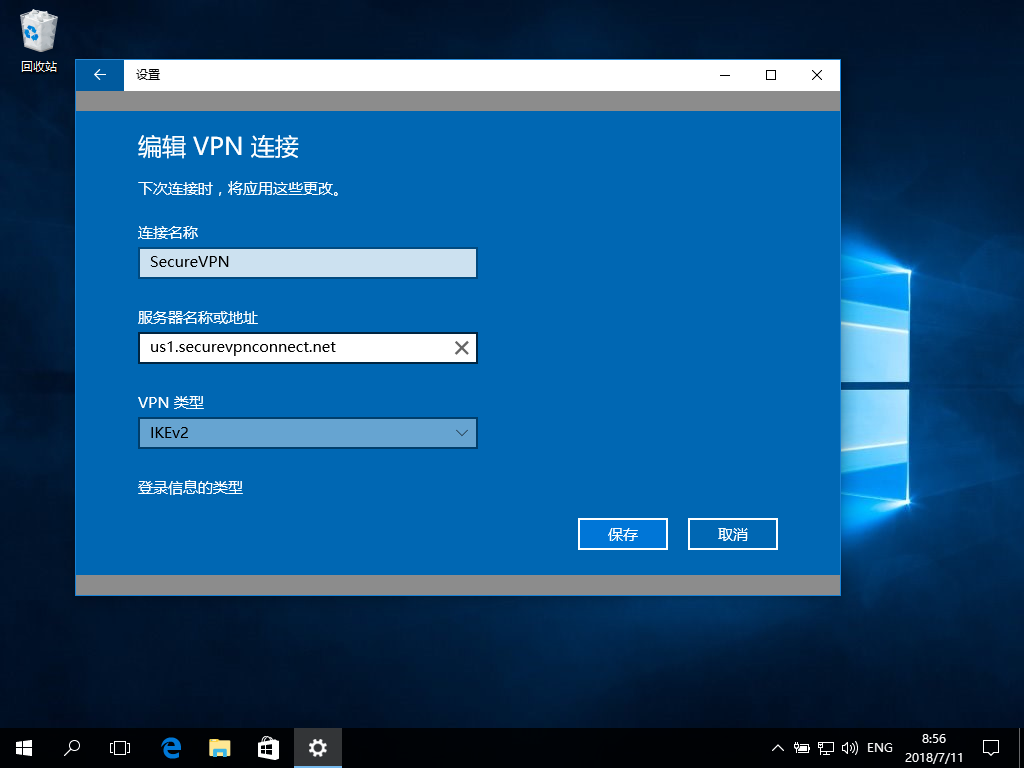The width and height of the screenshot is (1024, 768).
Task: Minimize the 设置 window
Action: tap(725, 75)
